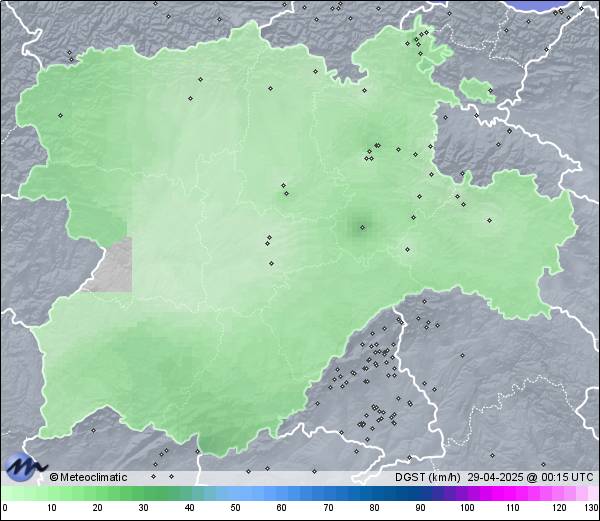The image size is (600, 521).
Task: Click the 29-04-2025 date text
Action: tap(496, 477)
